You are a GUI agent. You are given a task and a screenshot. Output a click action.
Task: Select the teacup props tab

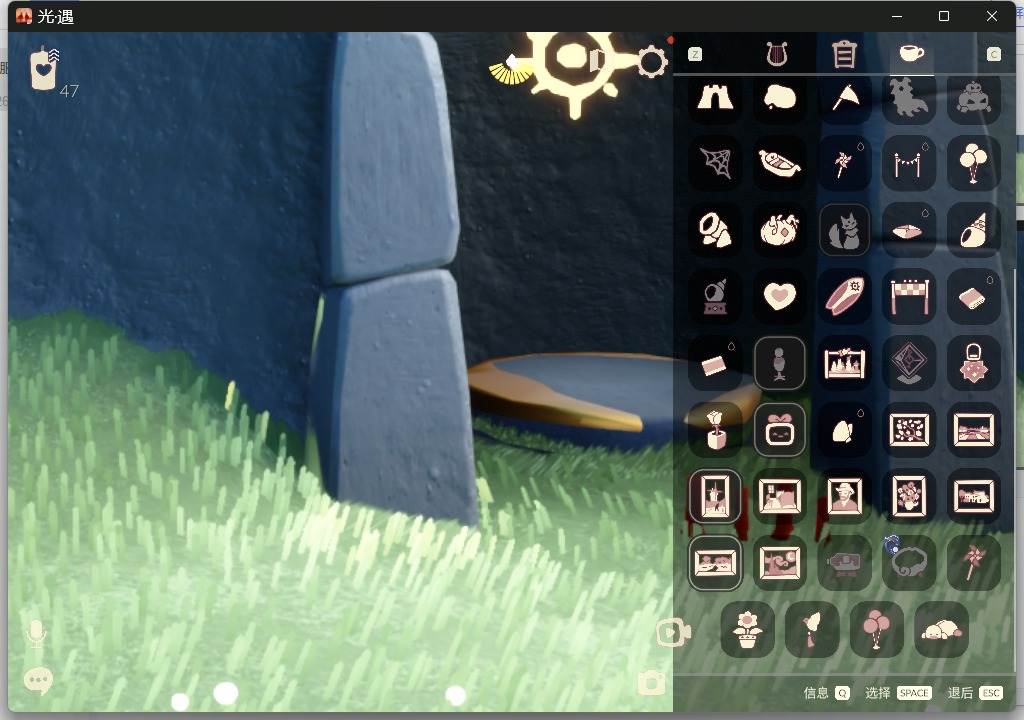[912, 53]
